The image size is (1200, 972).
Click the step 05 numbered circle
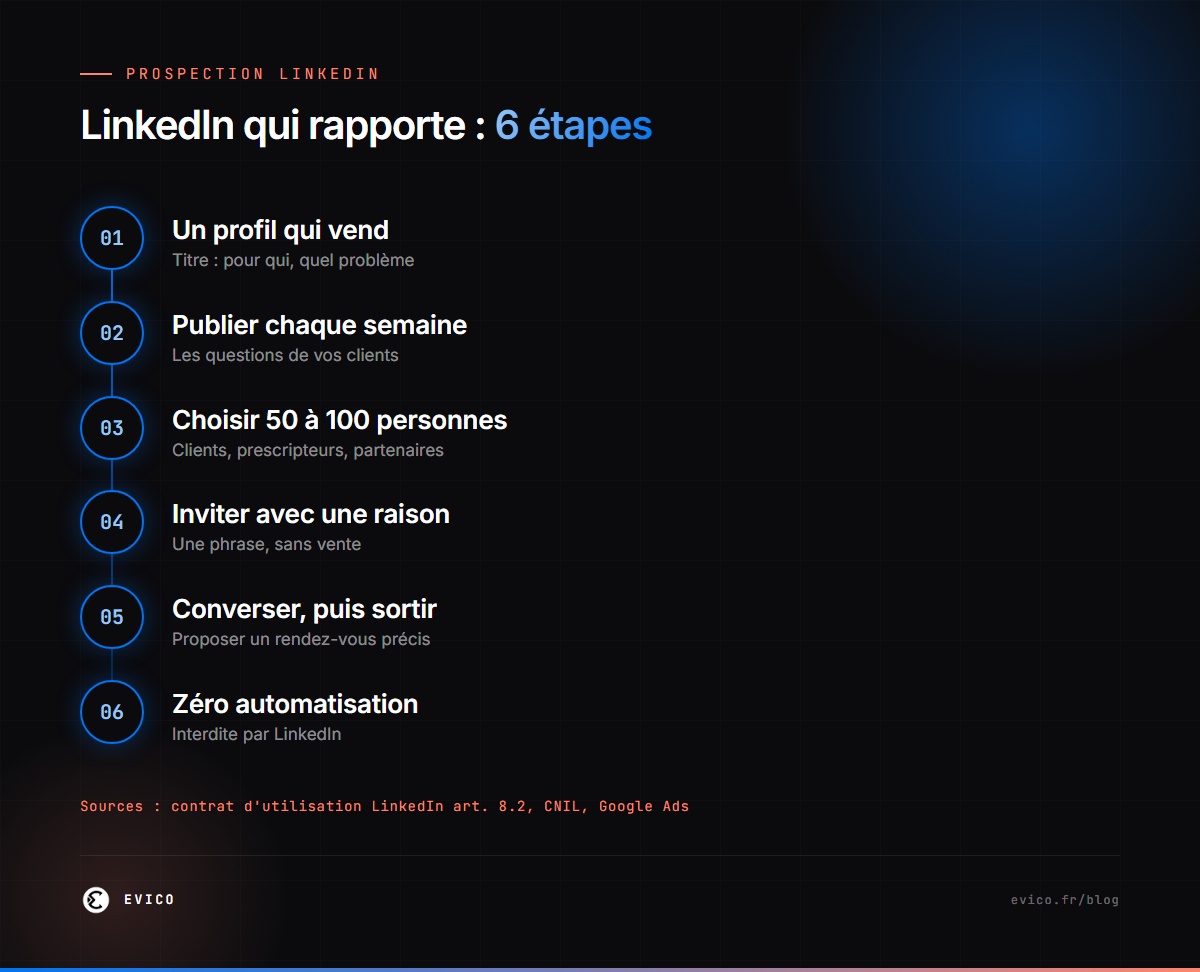point(112,617)
